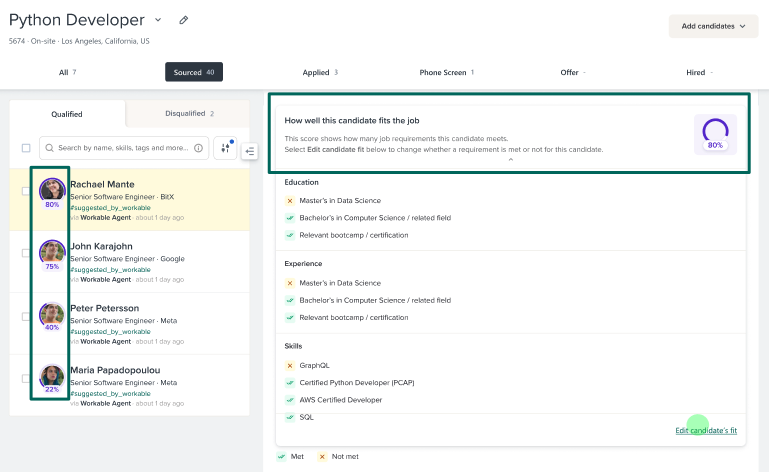Click the collapse candidate list panel icon
The image size is (769, 472).
point(250,151)
